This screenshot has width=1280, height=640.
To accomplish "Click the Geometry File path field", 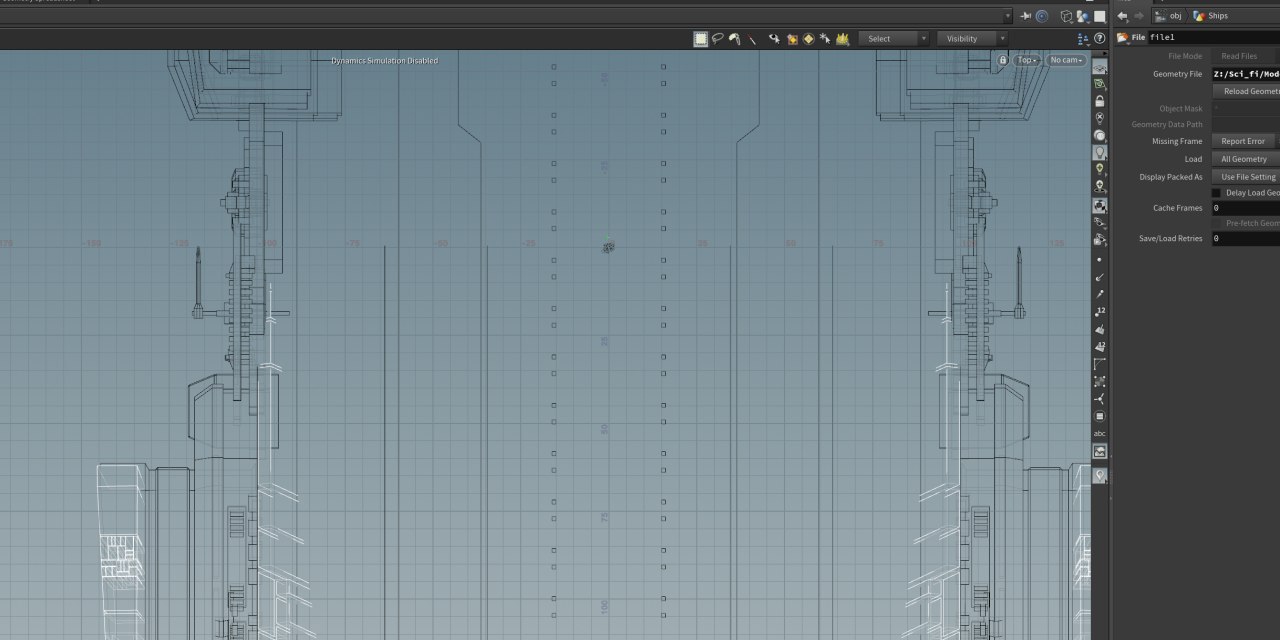I will pyautogui.click(x=1245, y=74).
